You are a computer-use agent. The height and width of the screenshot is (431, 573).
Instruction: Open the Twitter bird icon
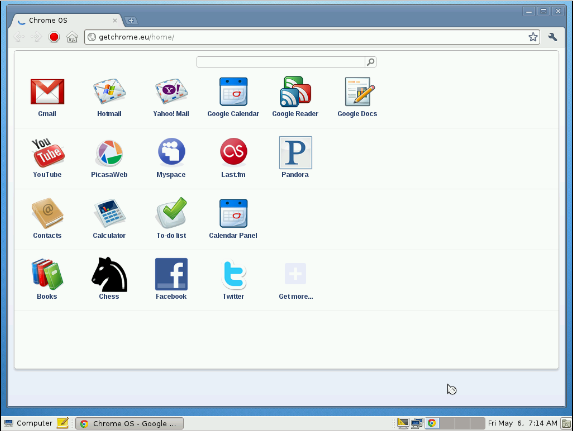tap(234, 275)
